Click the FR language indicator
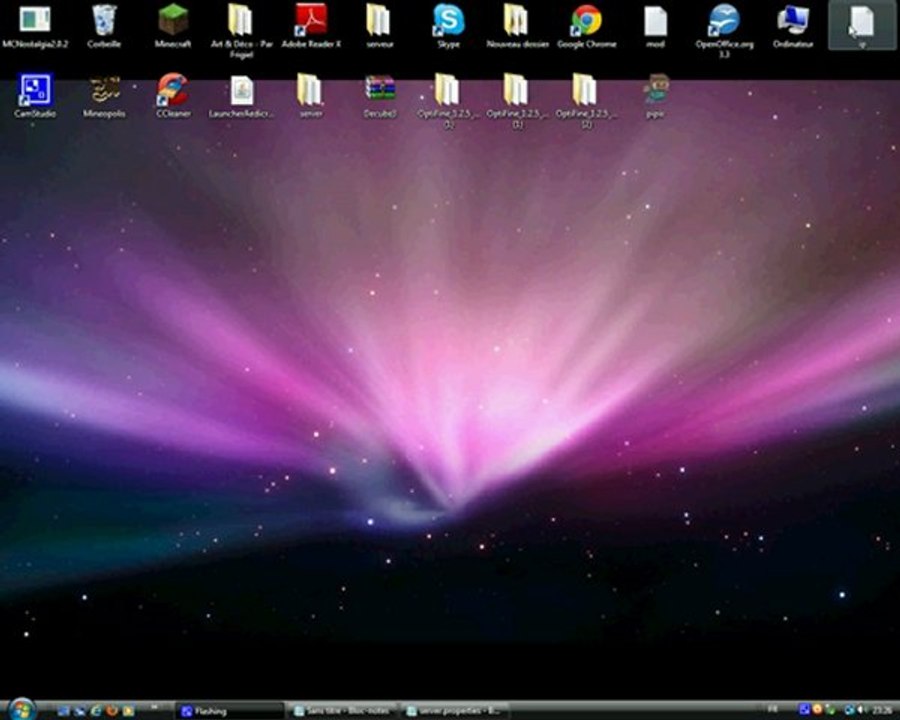The width and height of the screenshot is (900, 720). click(x=773, y=710)
